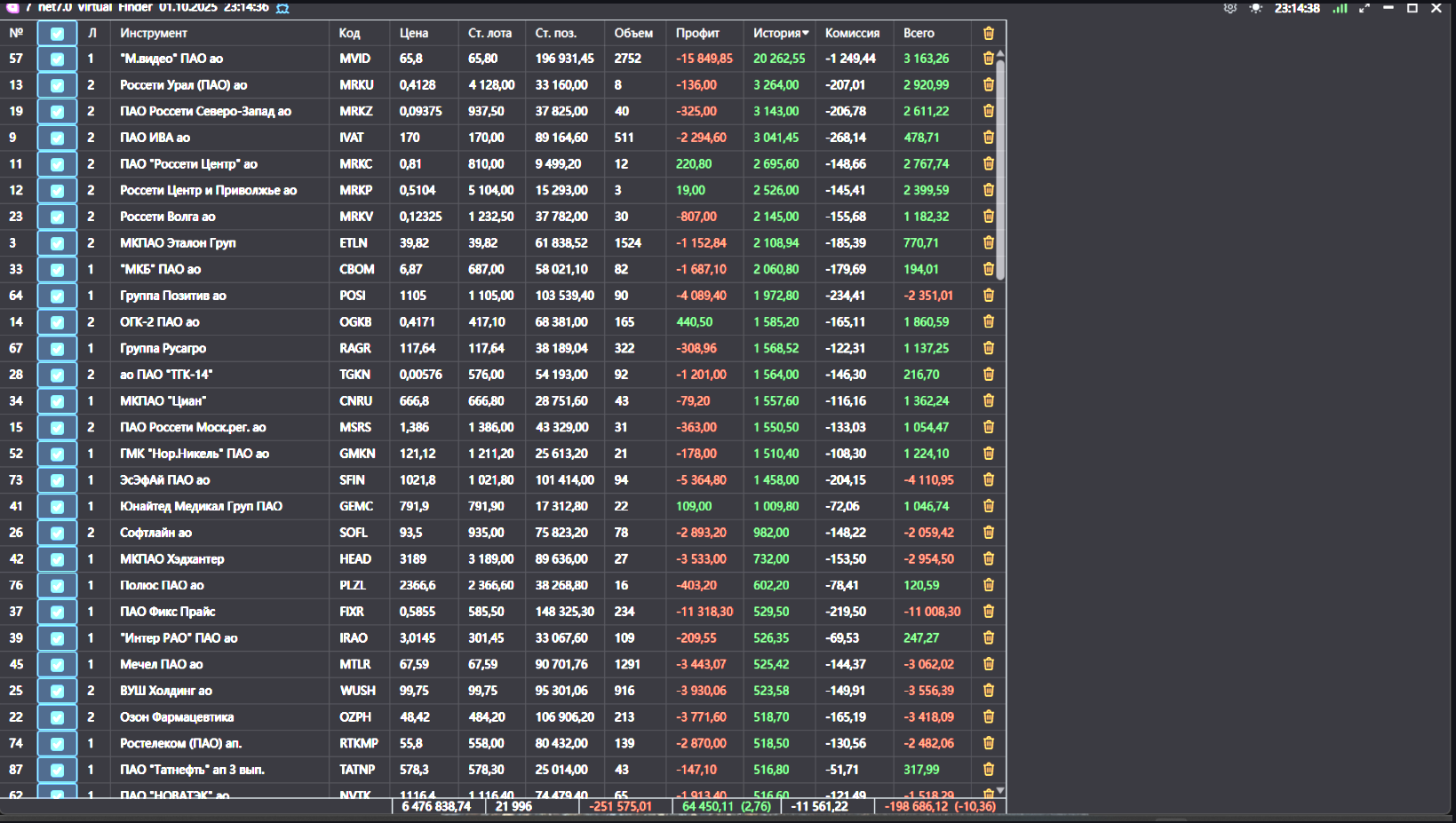Click the robot icon beside the title timestamp
Image resolution: width=1456 pixels, height=823 pixels.
282,8
